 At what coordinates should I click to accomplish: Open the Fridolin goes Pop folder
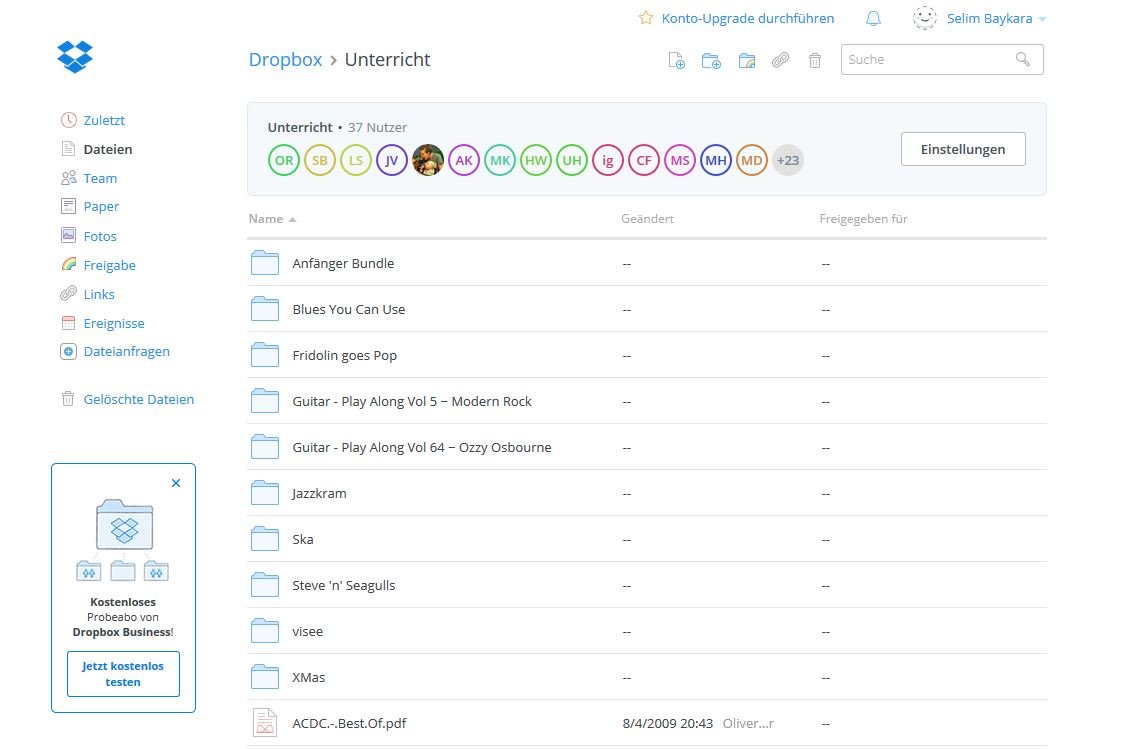(x=344, y=355)
